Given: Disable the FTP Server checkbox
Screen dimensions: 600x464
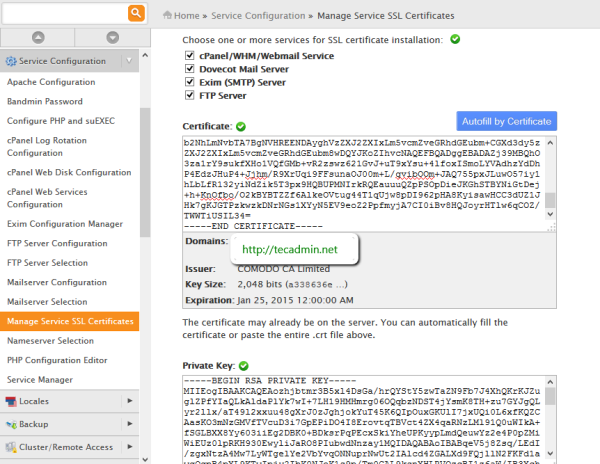Looking at the screenshot, I should [190, 95].
